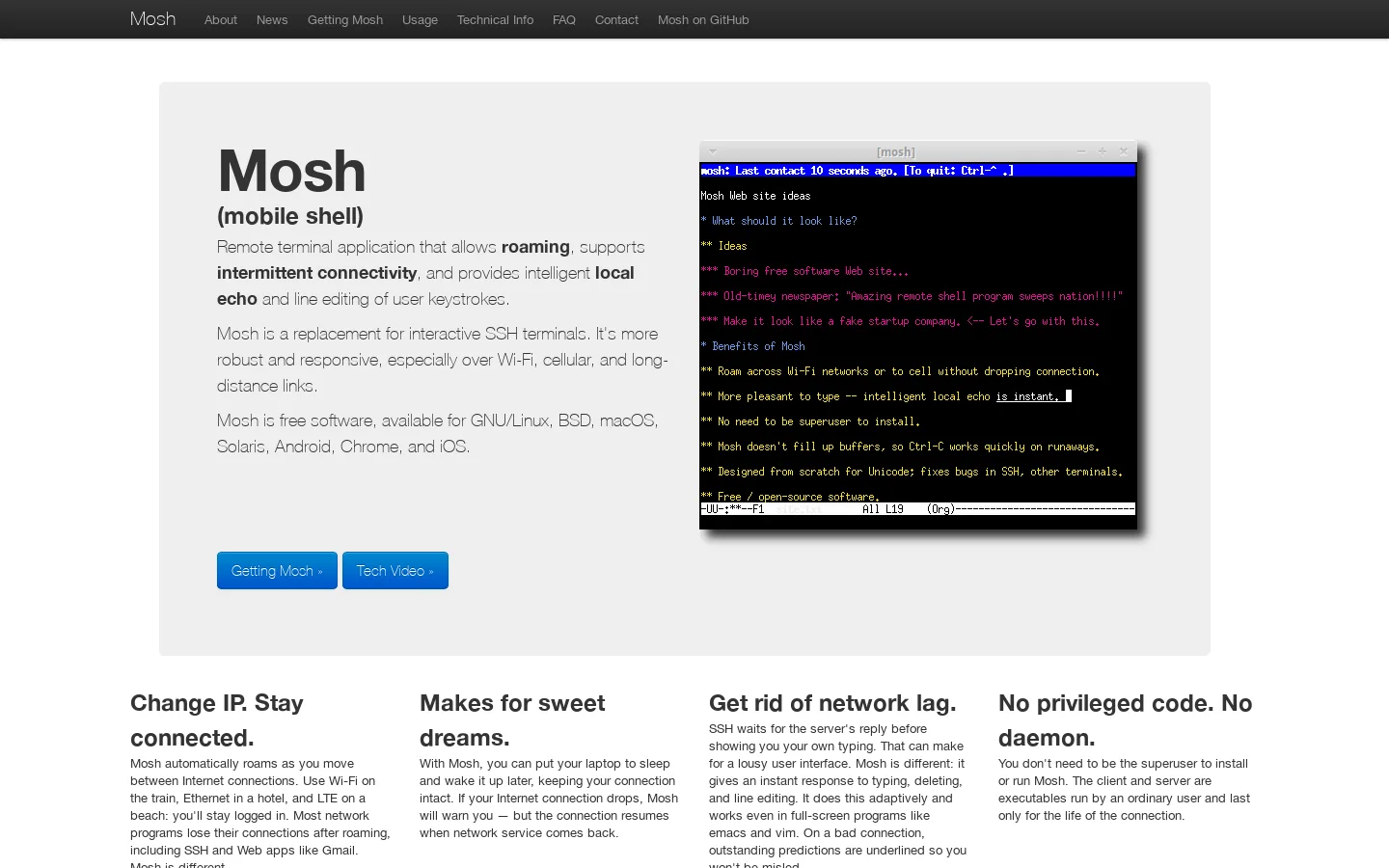Viewport: 1389px width, 868px height.
Task: Click the 'Makes for sweet dreams.' heading
Action: pyautogui.click(x=512, y=720)
